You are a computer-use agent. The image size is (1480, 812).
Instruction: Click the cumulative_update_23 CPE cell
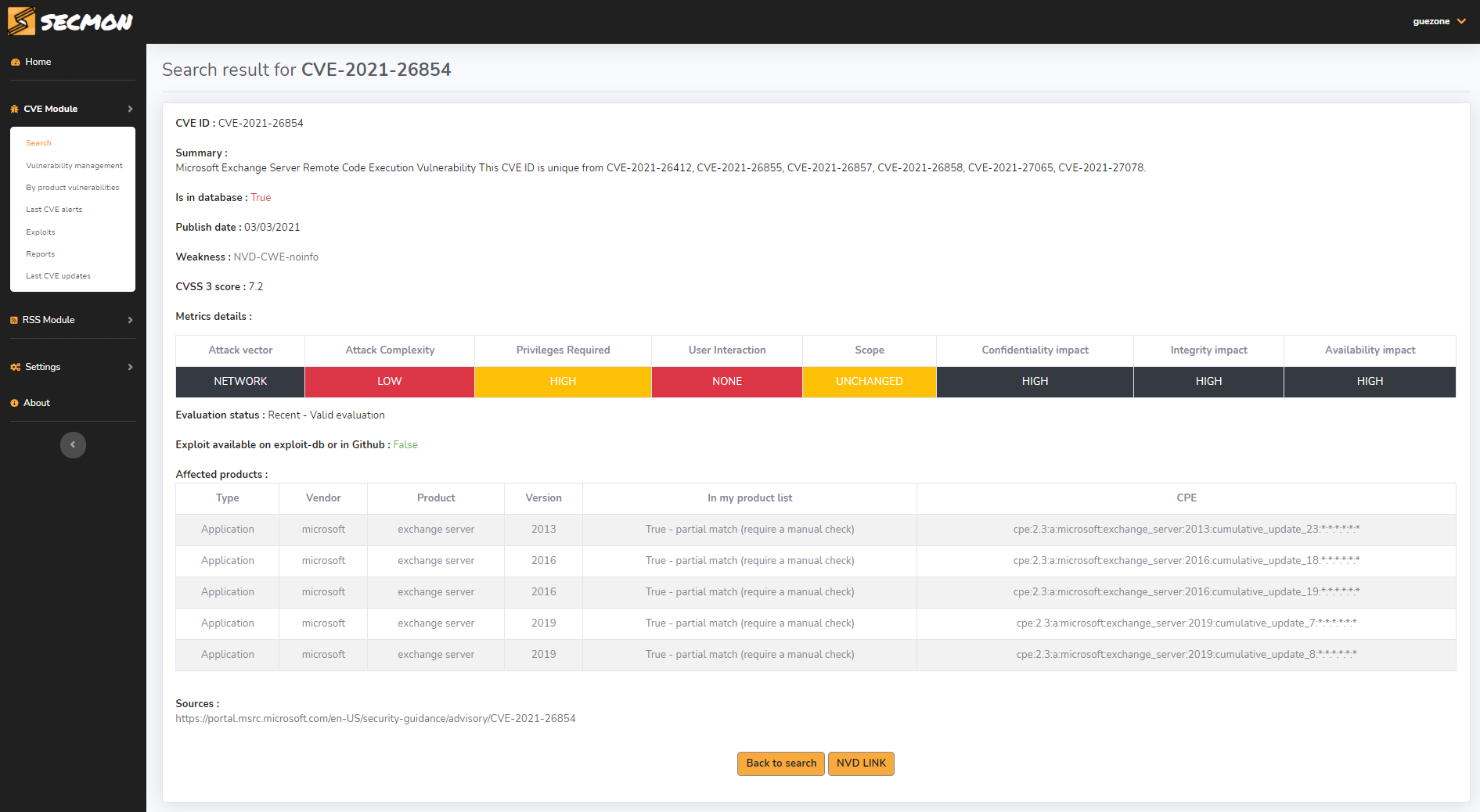1187,530
